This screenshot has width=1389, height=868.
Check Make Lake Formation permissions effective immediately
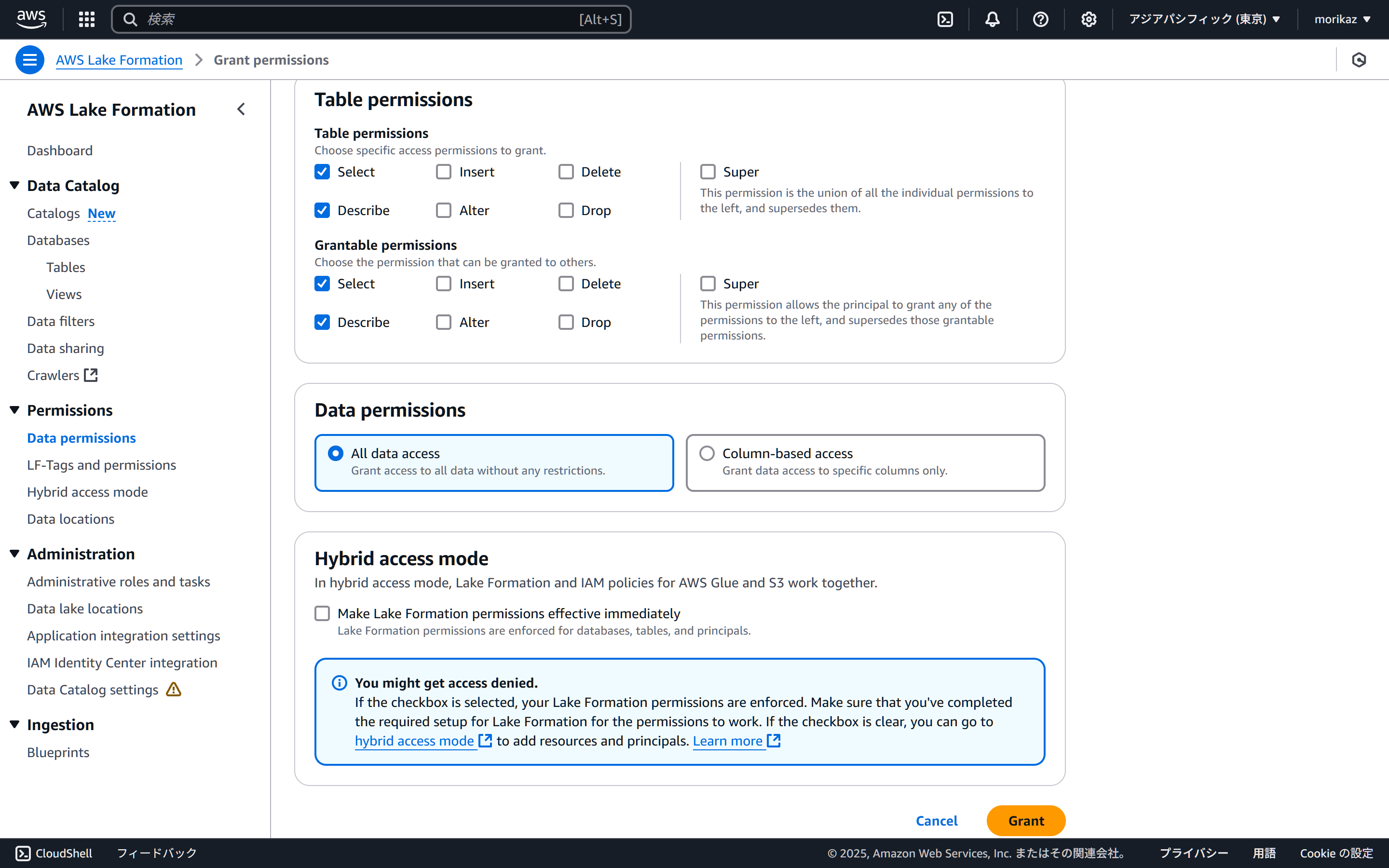[x=322, y=614]
